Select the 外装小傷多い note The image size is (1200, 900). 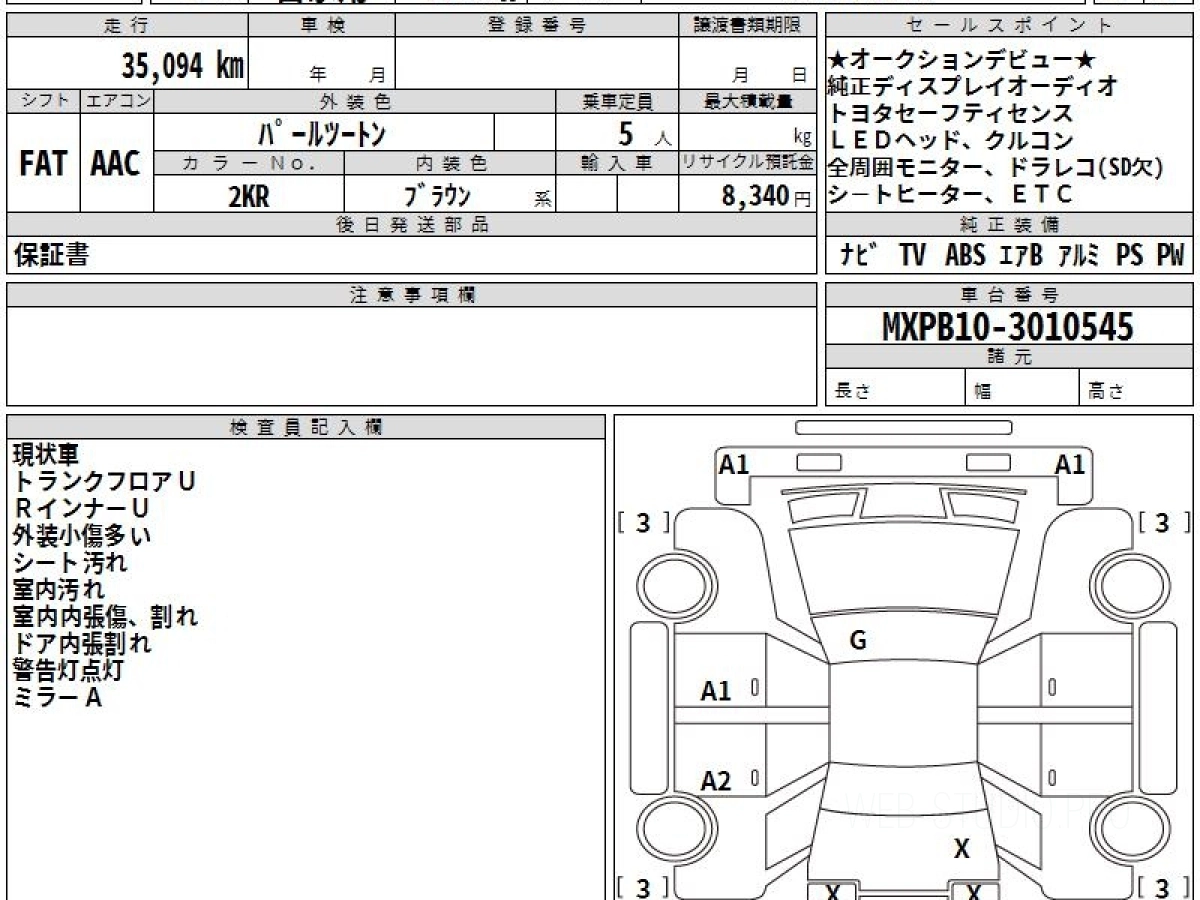[82, 535]
